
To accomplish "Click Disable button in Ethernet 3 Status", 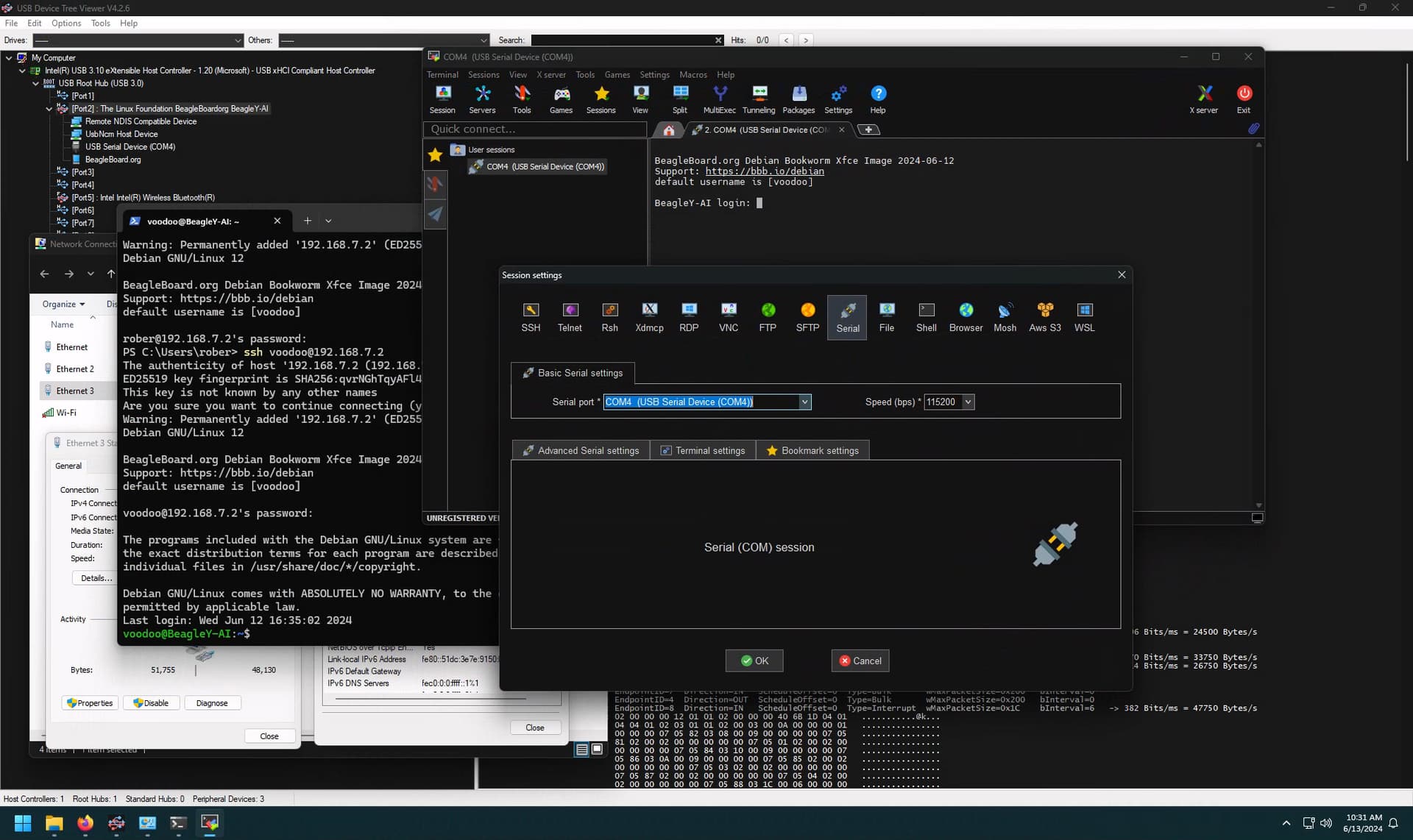I will 151,703.
